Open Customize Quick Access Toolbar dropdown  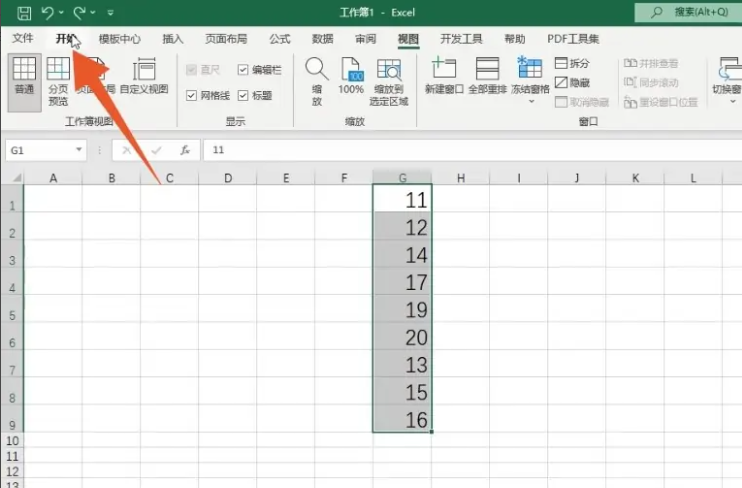[x=110, y=13]
